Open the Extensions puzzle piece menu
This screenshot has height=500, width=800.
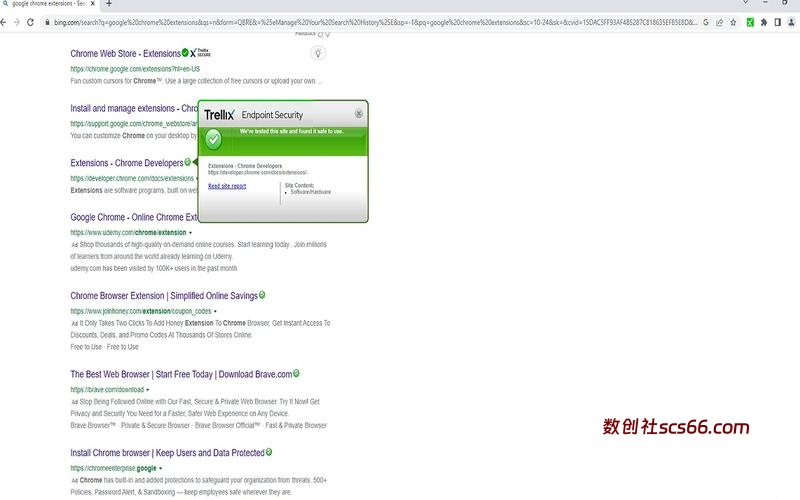764,22
